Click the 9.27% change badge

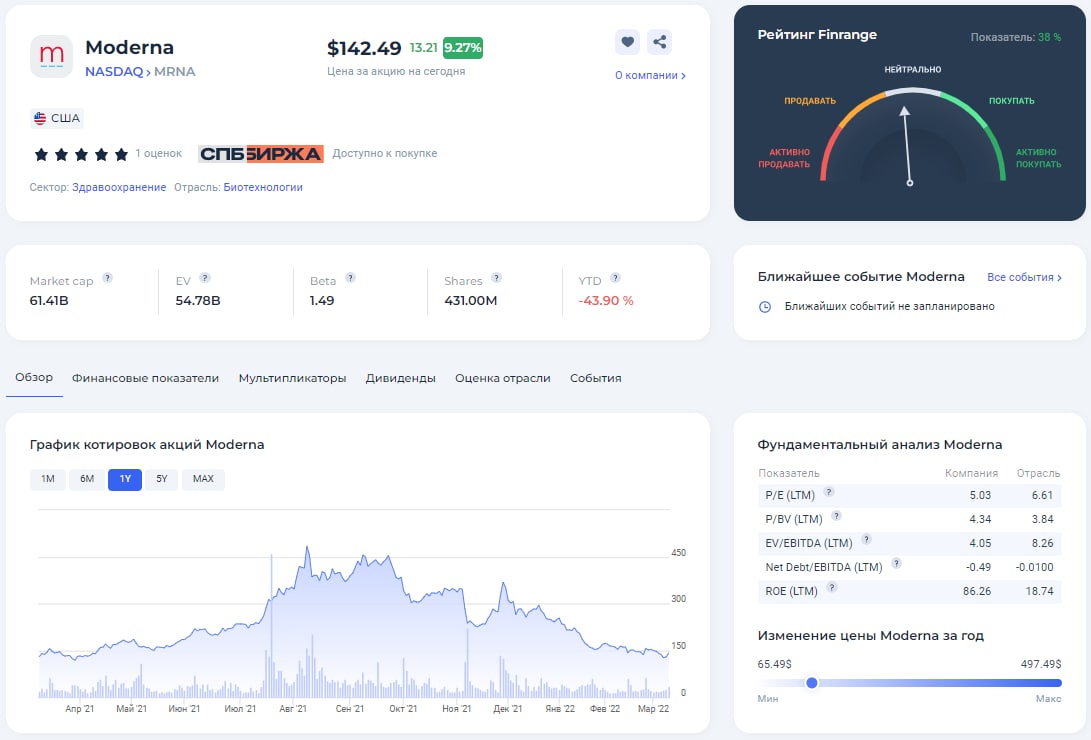463,48
